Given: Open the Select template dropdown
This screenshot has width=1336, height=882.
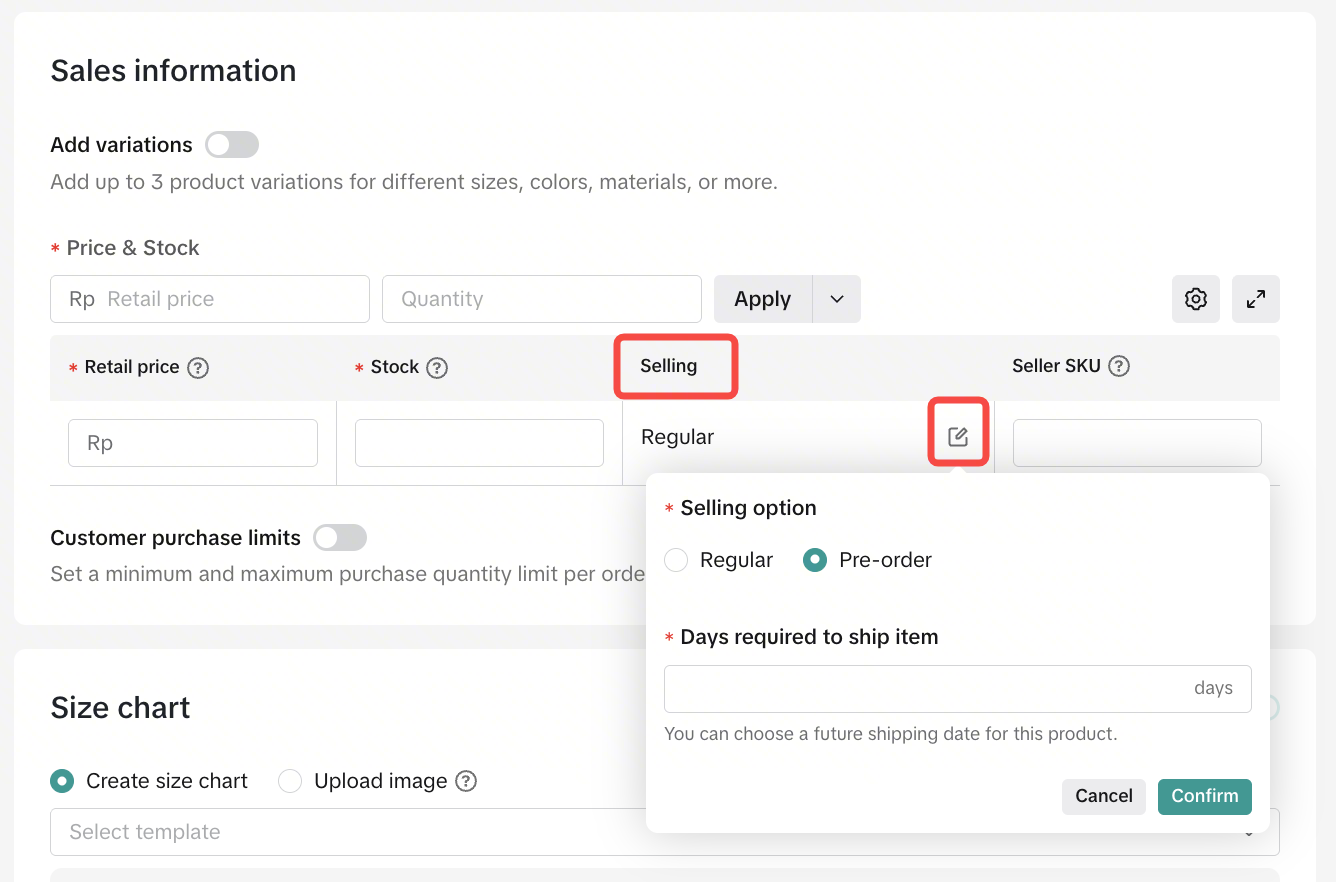Looking at the screenshot, I should click(340, 832).
